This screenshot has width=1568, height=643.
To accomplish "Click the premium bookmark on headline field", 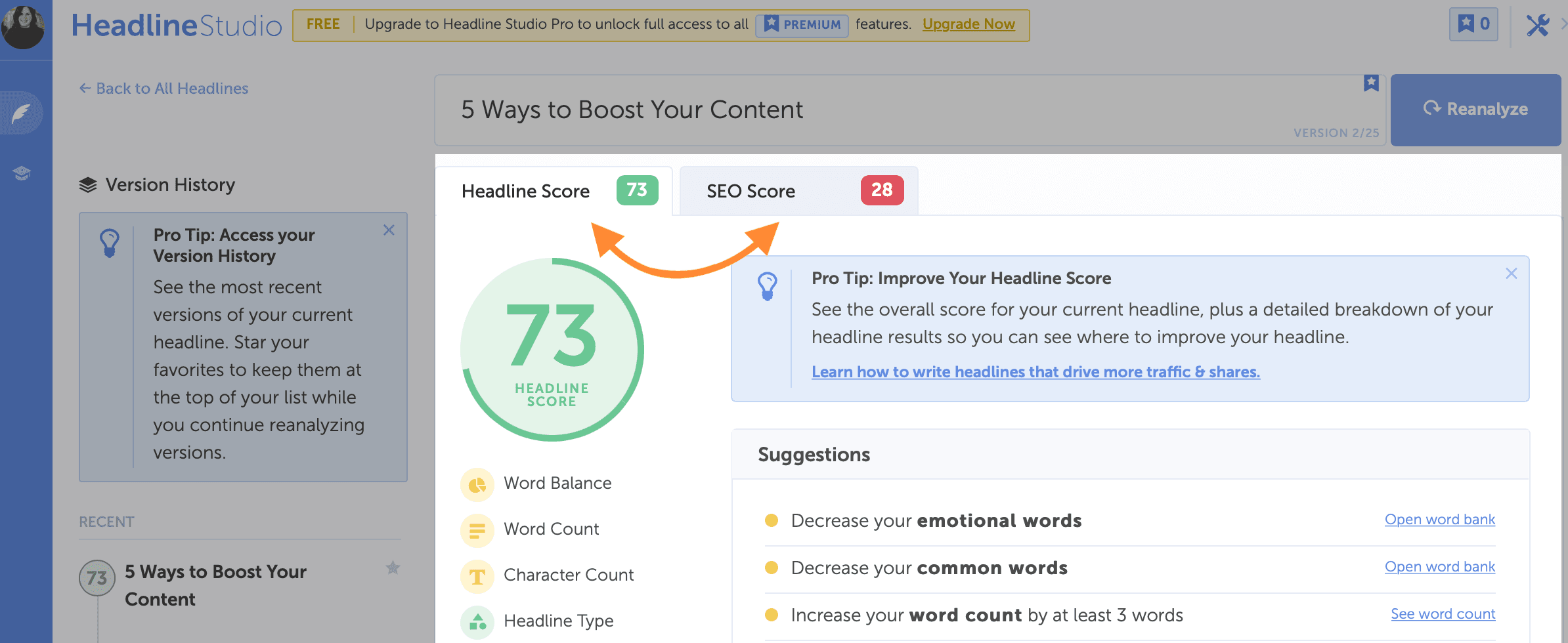I will (1371, 83).
